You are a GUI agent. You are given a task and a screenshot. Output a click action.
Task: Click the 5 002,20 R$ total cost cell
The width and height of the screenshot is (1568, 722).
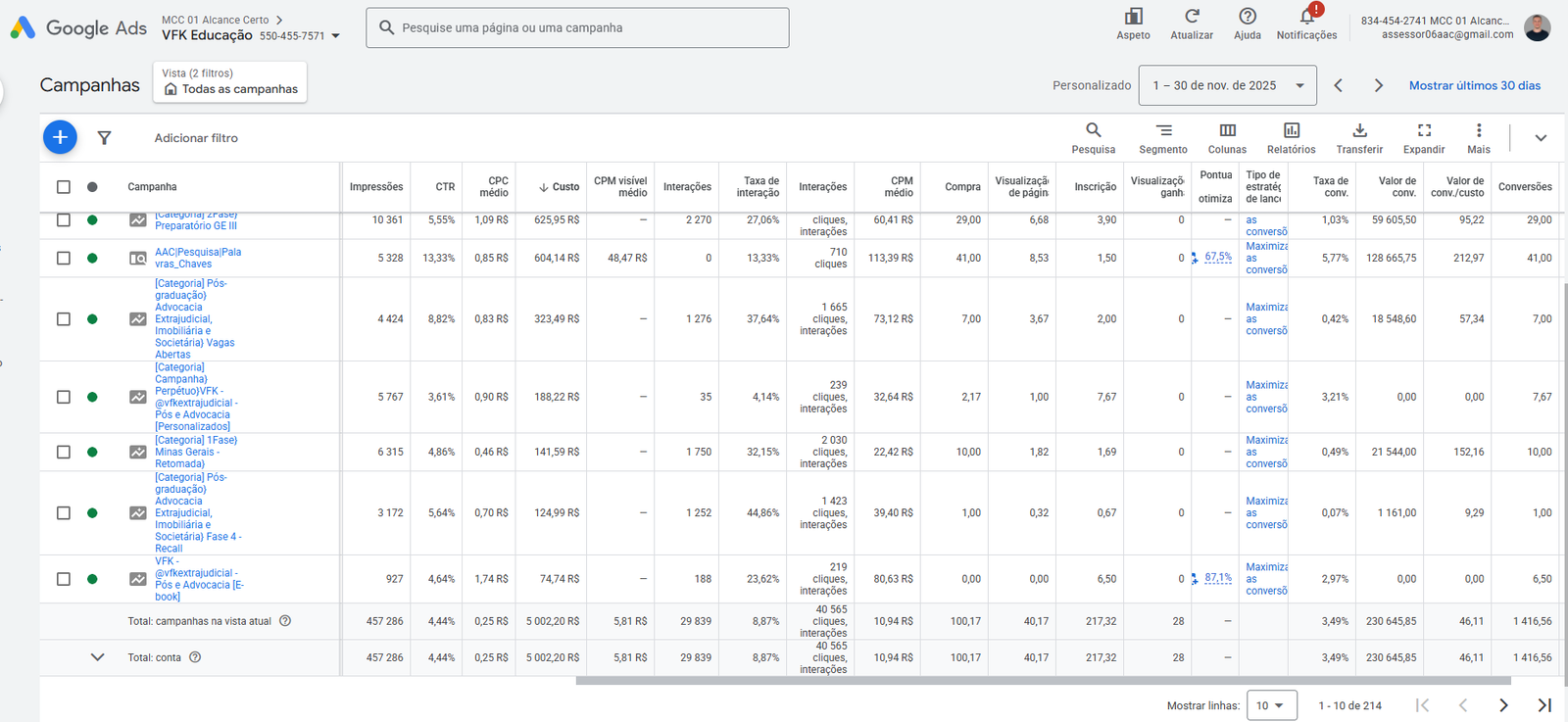pyautogui.click(x=553, y=621)
